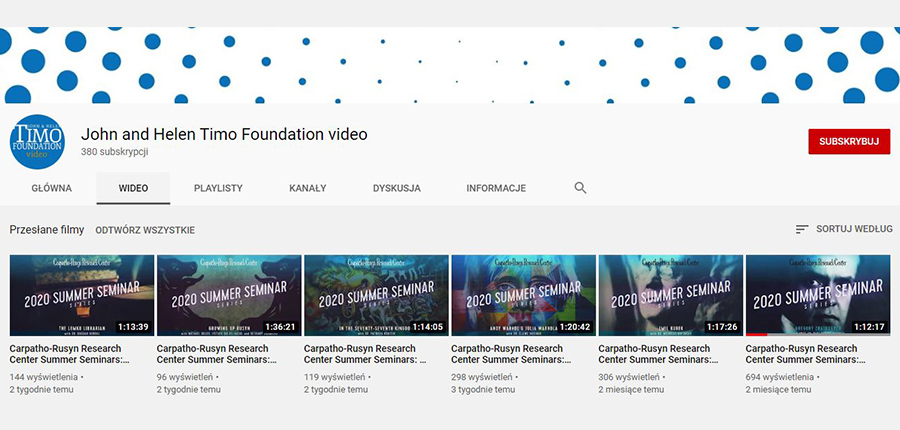This screenshot has width=900, height=430.
Task: Open the video title above 298 wyświetleń
Action: 511,354
